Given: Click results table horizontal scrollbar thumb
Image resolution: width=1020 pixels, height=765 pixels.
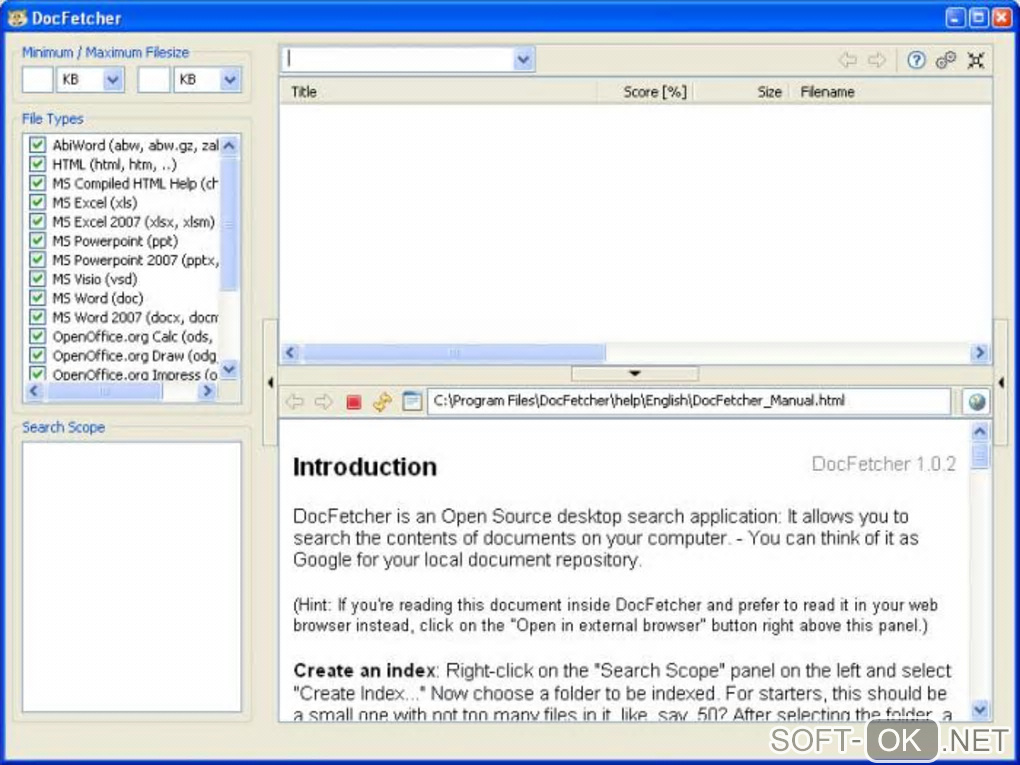Looking at the screenshot, I should click(x=454, y=353).
